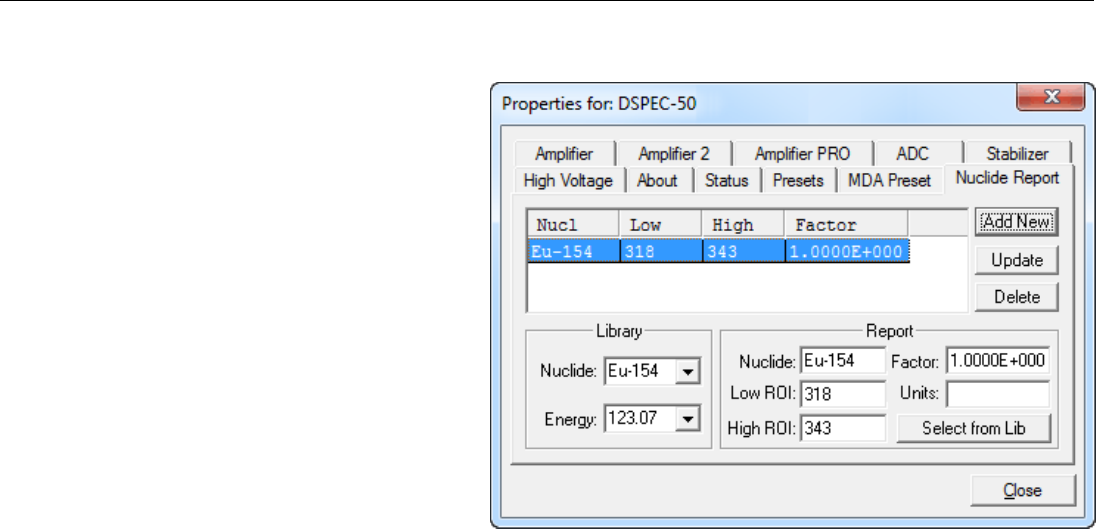Screen dimensions: 1096x529
Task: Go to the ADC tab
Action: [914, 154]
